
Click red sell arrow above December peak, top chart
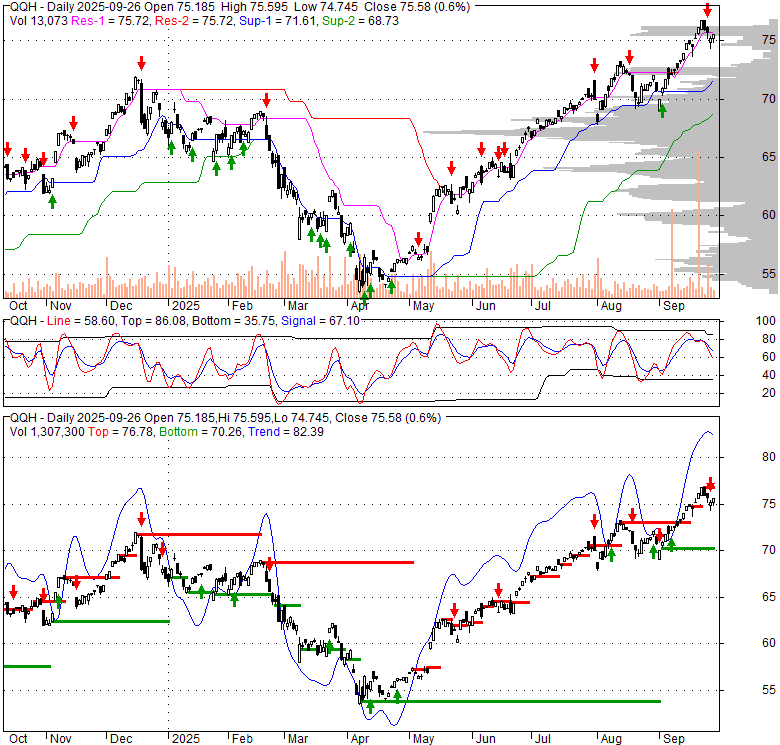(141, 64)
